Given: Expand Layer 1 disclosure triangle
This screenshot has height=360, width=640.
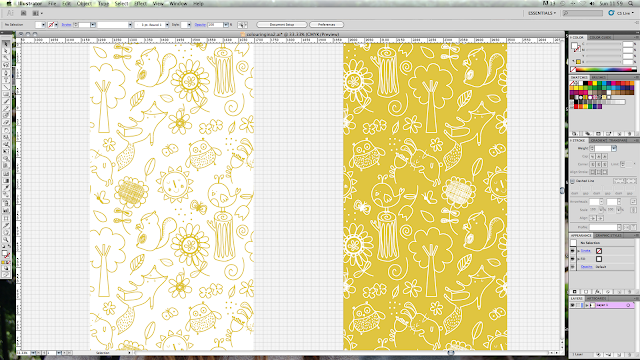Looking at the screenshot, I should coord(587,305).
